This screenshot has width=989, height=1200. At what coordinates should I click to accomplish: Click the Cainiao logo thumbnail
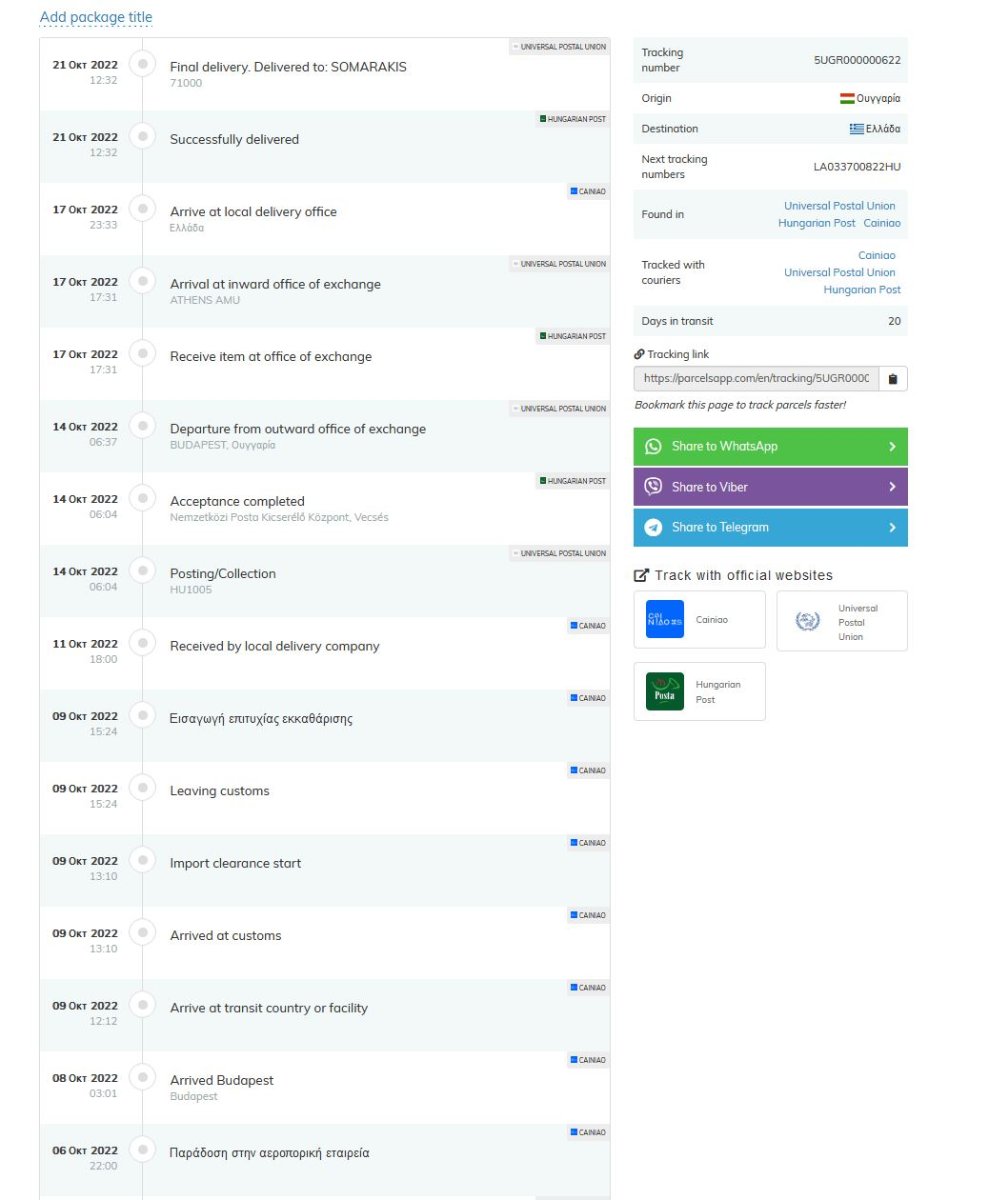click(665, 619)
